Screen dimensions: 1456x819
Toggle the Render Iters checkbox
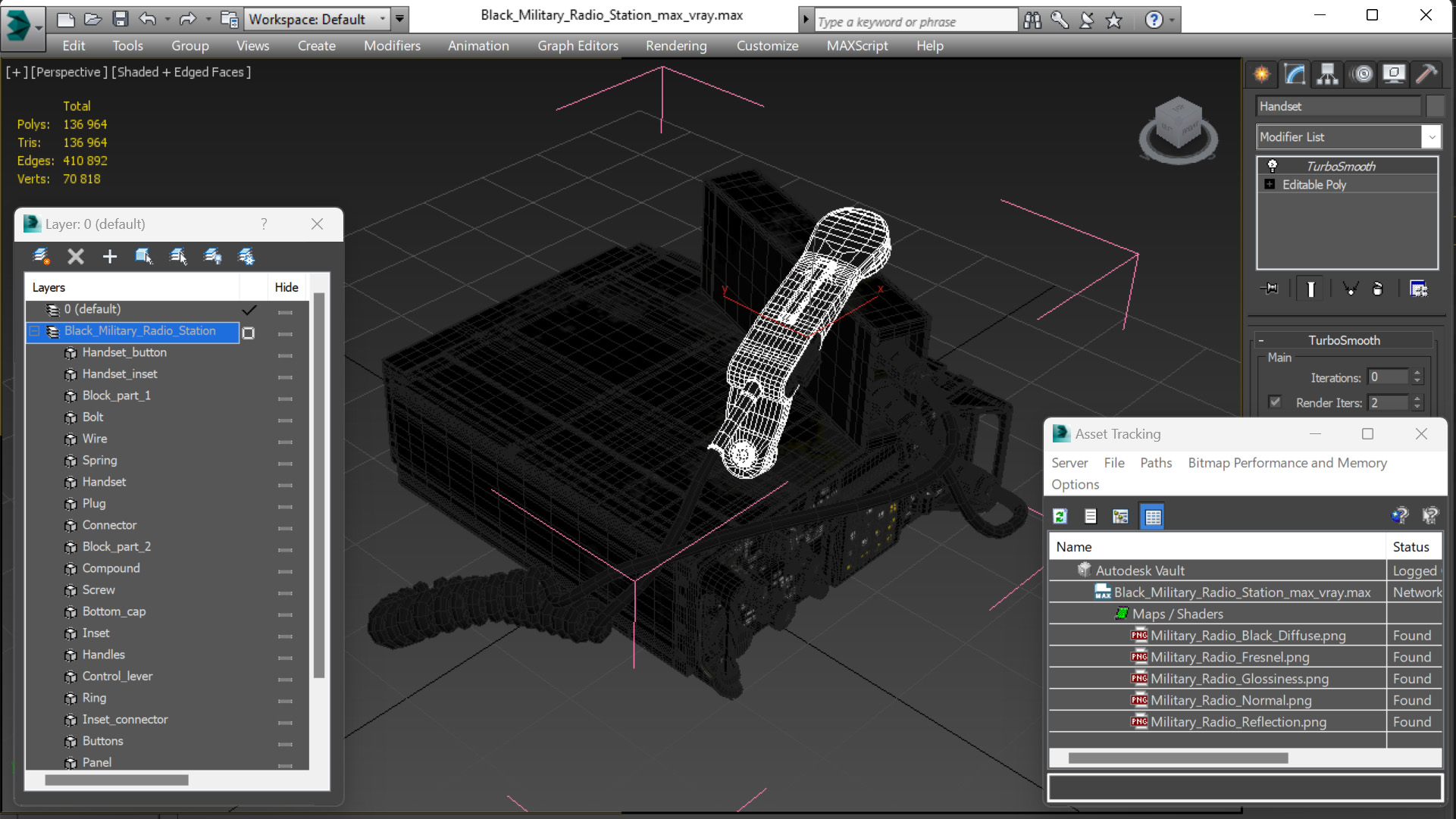(x=1275, y=402)
